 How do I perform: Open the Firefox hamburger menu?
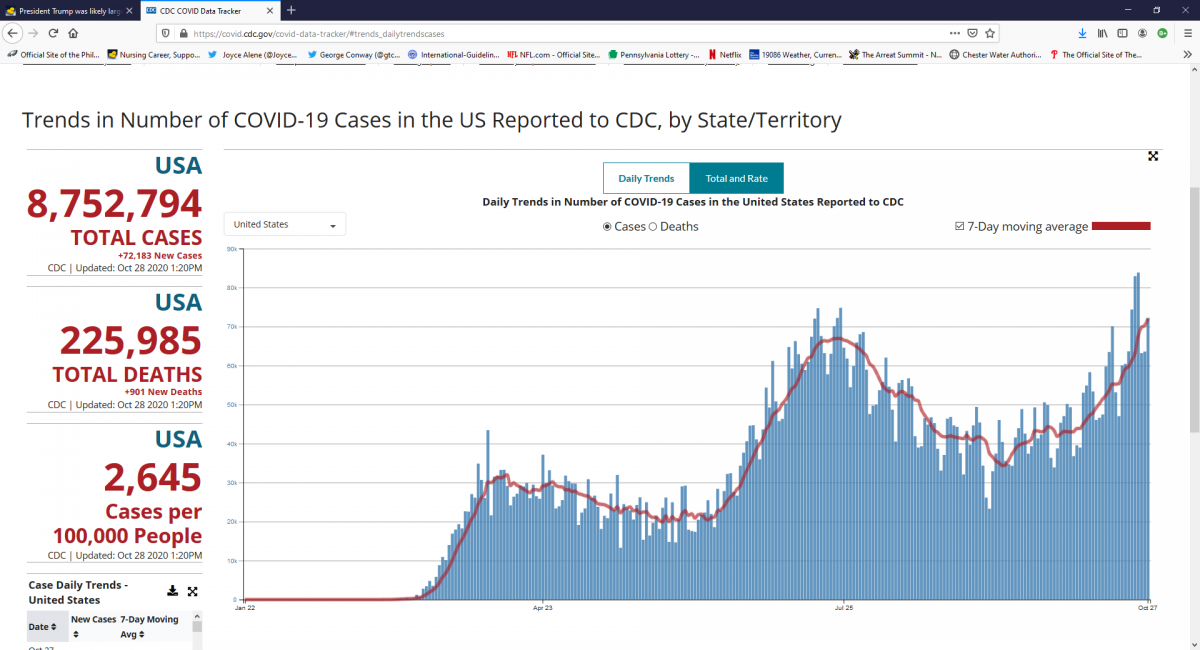pyautogui.click(x=1185, y=33)
